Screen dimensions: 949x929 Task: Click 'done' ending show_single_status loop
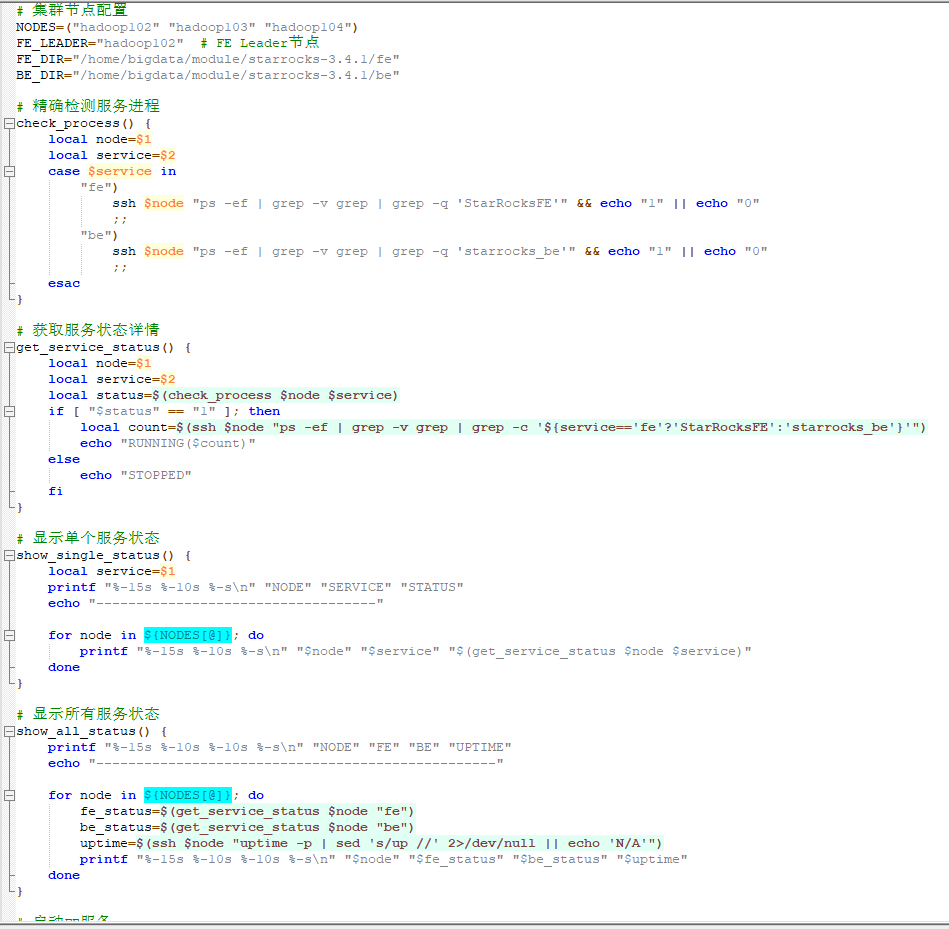pos(64,668)
